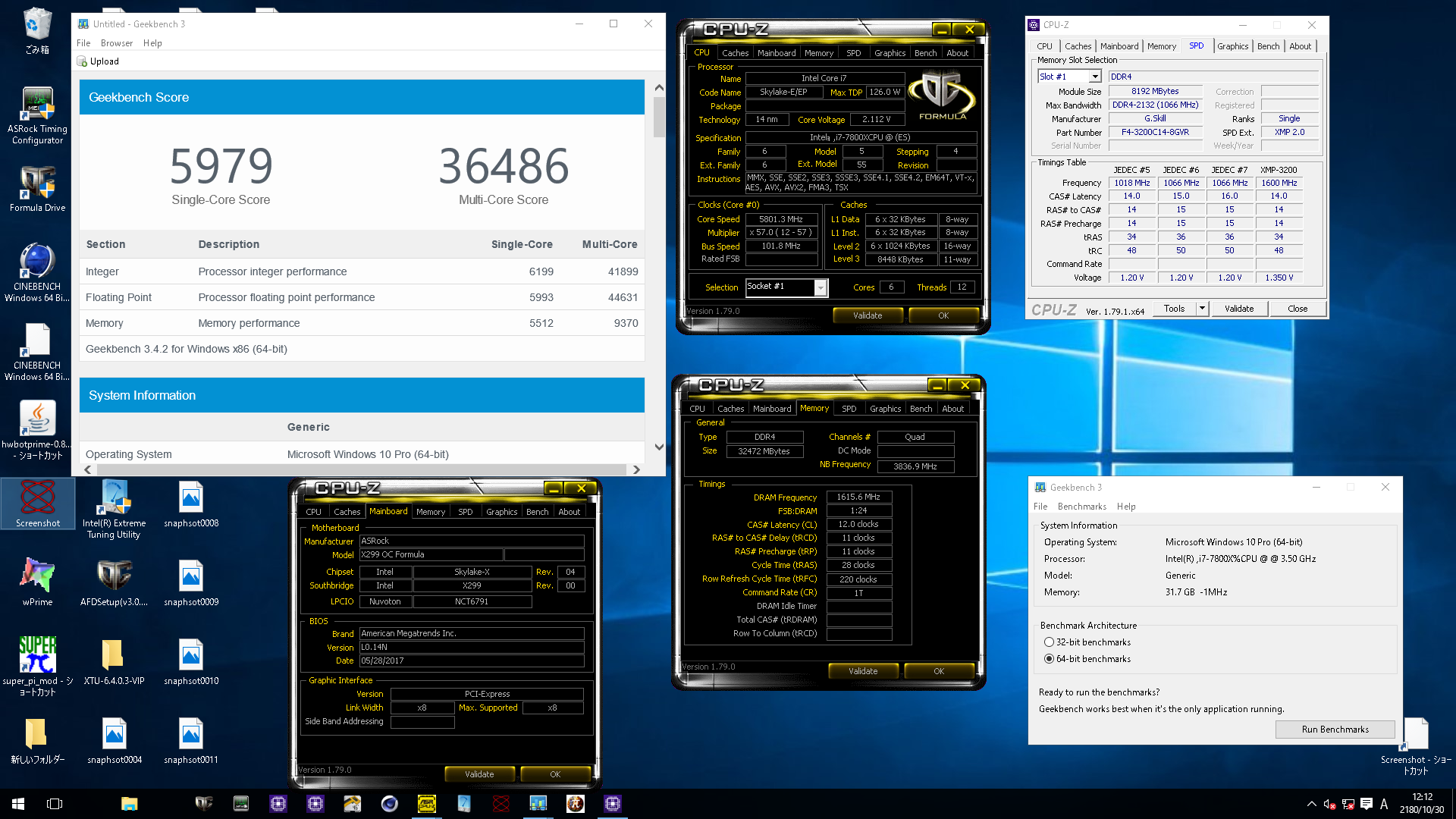The width and height of the screenshot is (1456, 819).
Task: Click the Cinebench sphere taskbar icon
Action: [x=389, y=804]
